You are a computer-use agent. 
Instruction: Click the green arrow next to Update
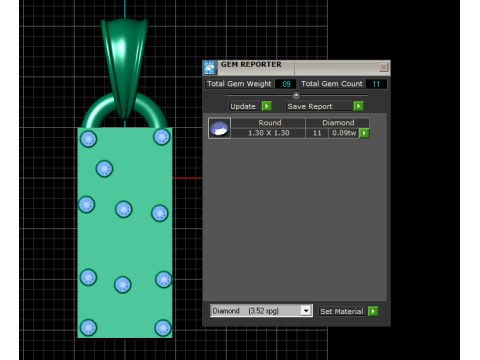pyautogui.click(x=267, y=106)
